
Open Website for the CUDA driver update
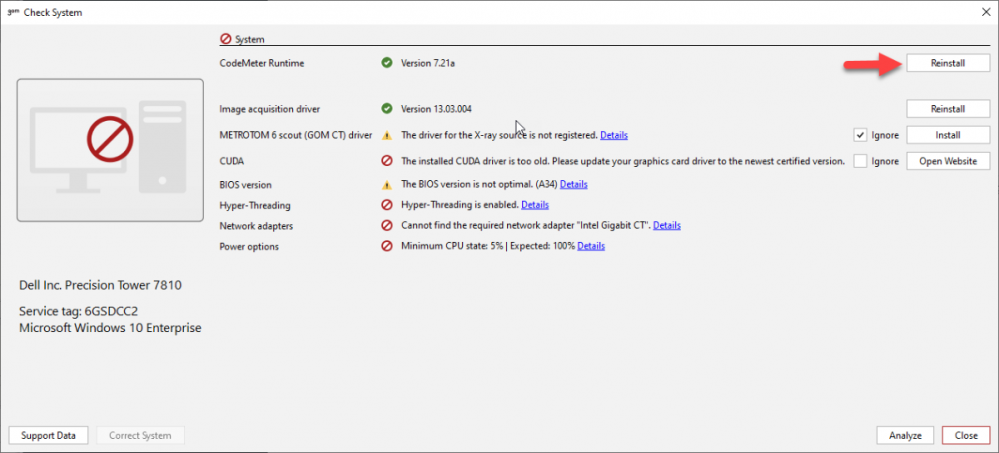pos(947,161)
